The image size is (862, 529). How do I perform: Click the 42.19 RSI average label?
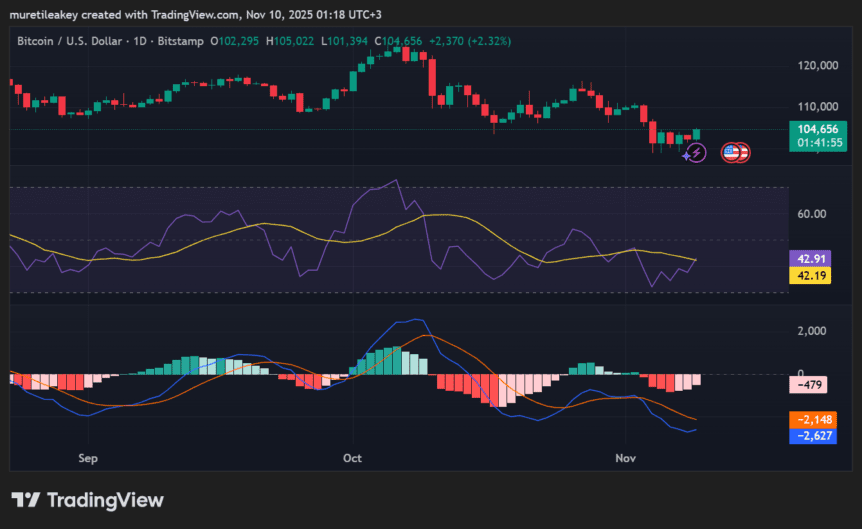pyautogui.click(x=811, y=275)
